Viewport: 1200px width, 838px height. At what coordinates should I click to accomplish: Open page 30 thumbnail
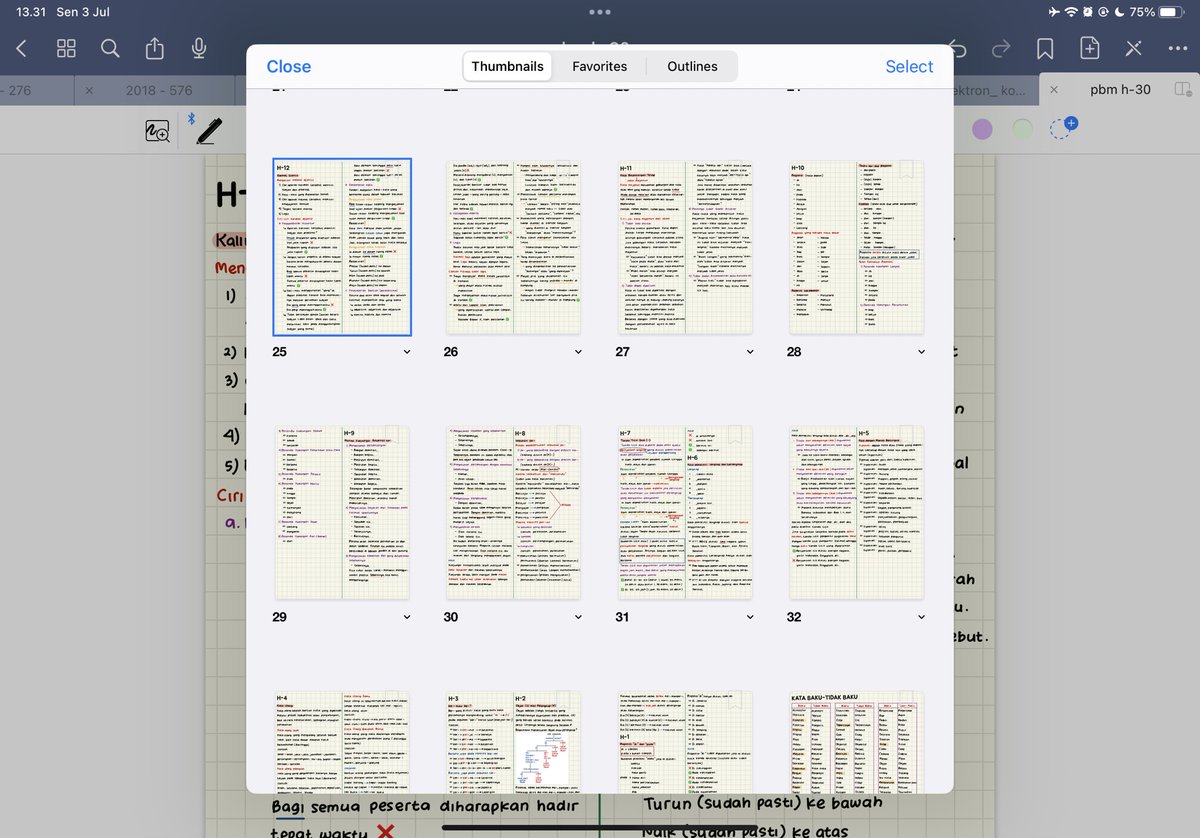click(513, 512)
